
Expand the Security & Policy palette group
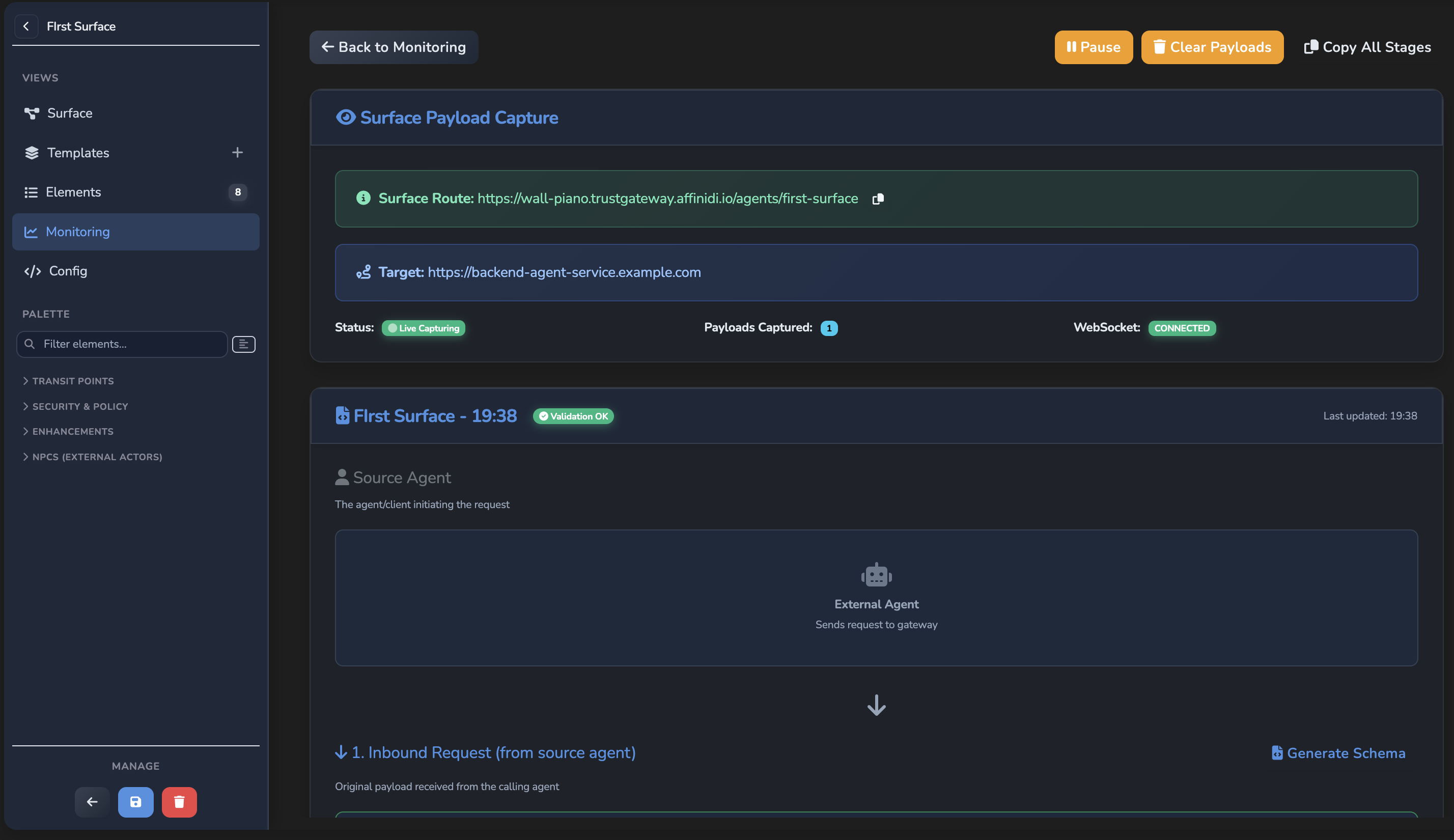tap(75, 406)
